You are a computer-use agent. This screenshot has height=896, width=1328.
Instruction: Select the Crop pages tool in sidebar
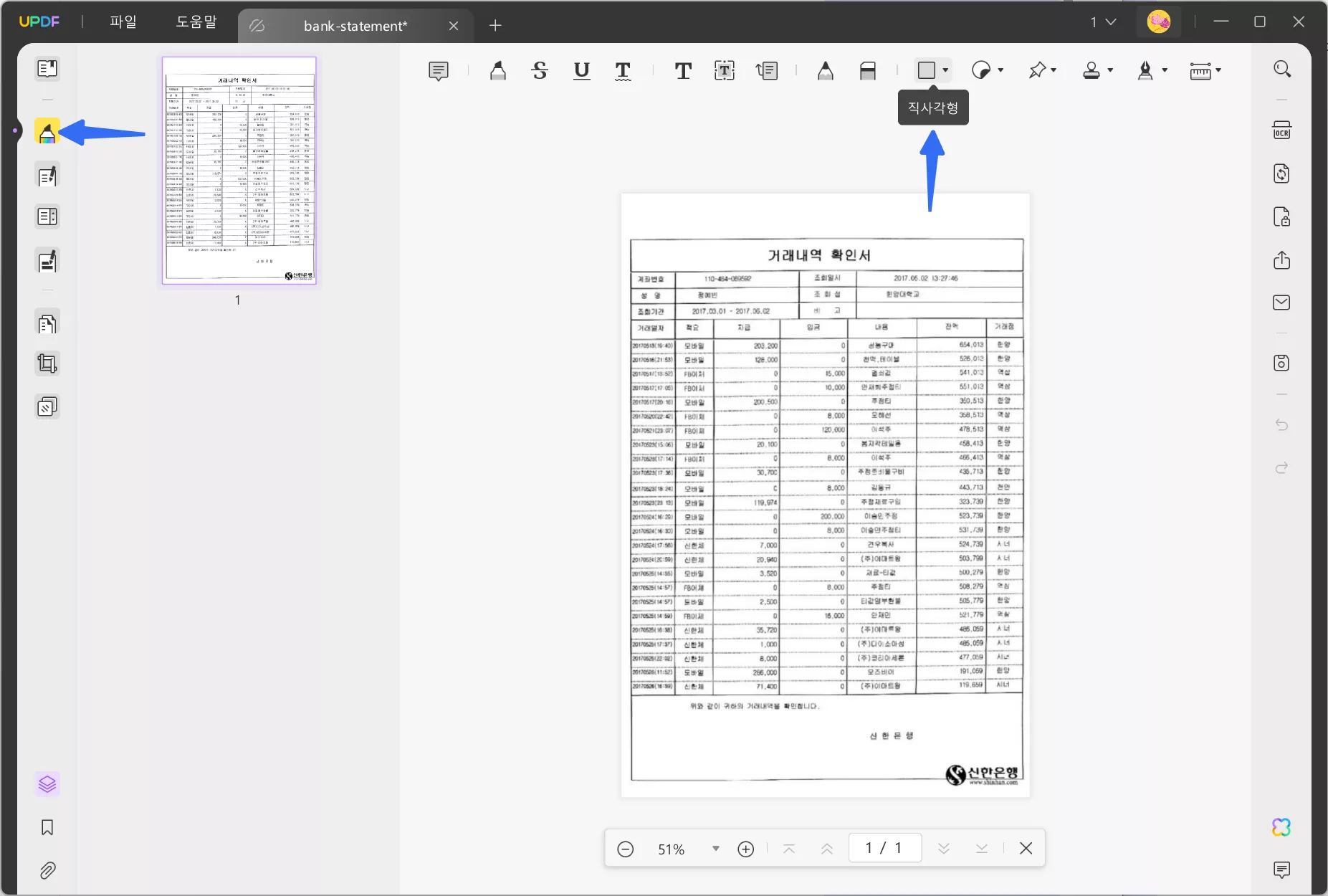(x=47, y=364)
